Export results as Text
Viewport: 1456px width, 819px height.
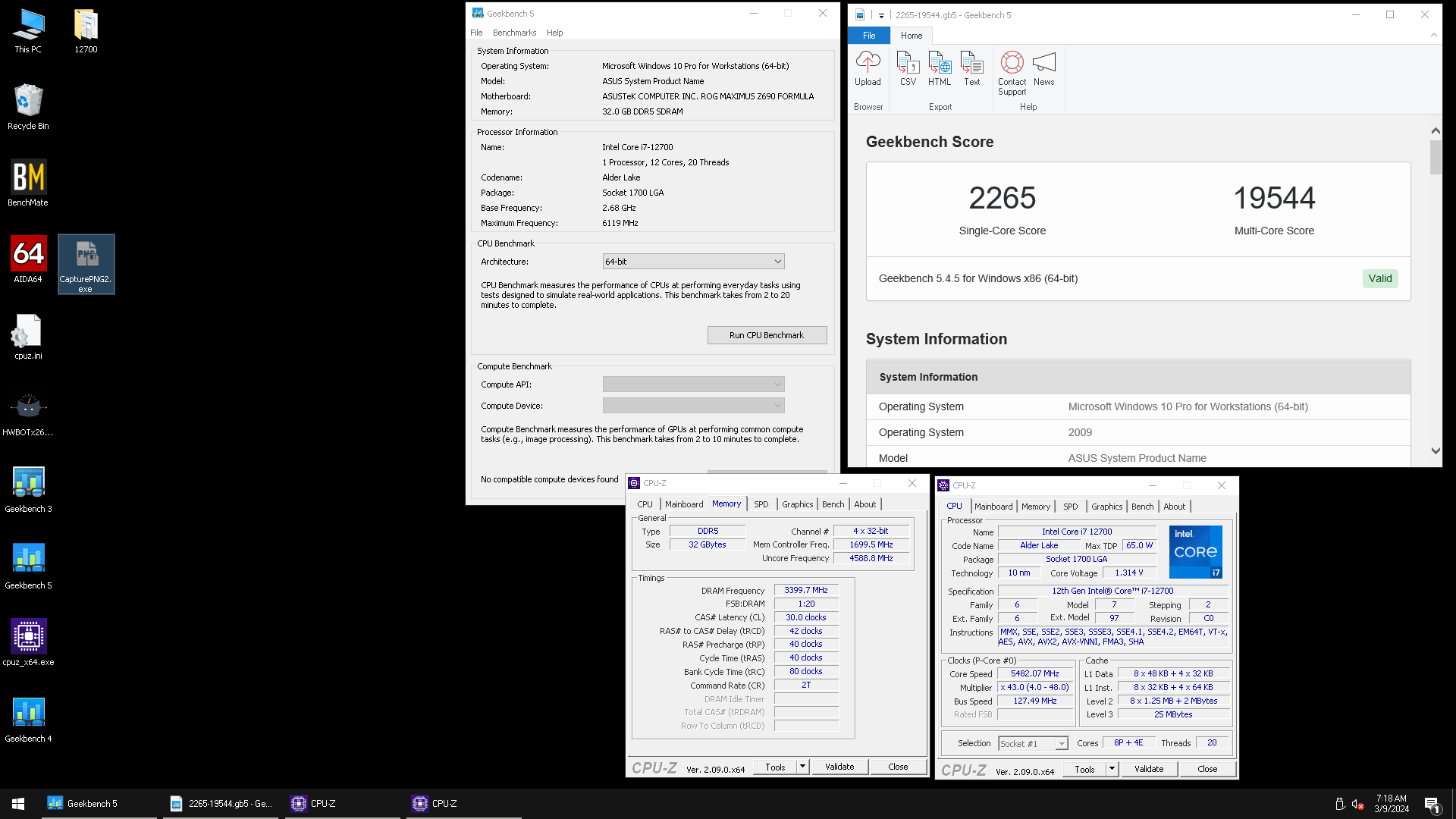(x=971, y=69)
